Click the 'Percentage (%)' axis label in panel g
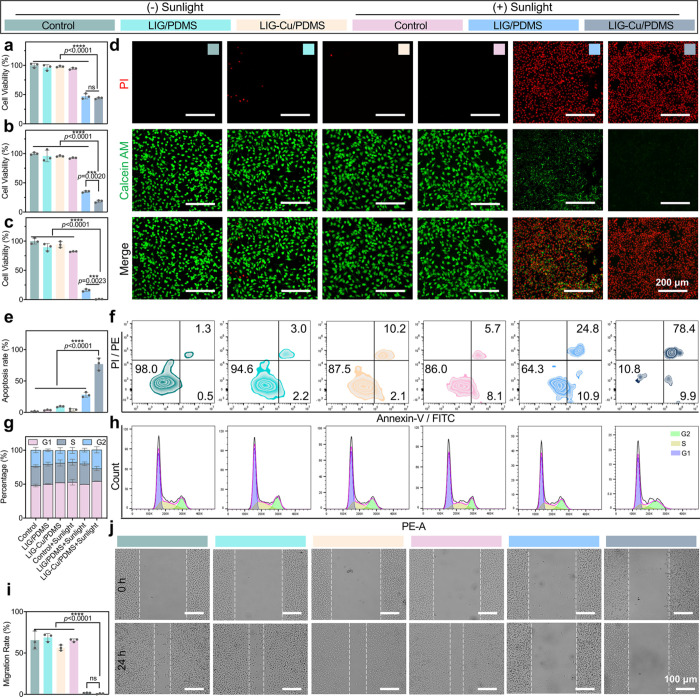Viewport: 700px width, 697px height. [x=5, y=477]
